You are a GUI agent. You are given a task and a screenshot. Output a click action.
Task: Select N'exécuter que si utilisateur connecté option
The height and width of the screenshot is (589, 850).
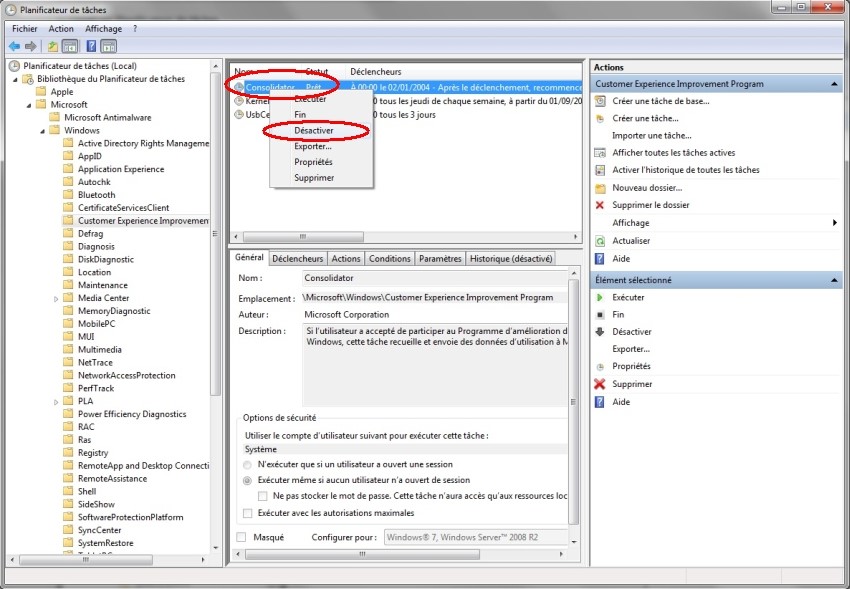(248, 465)
